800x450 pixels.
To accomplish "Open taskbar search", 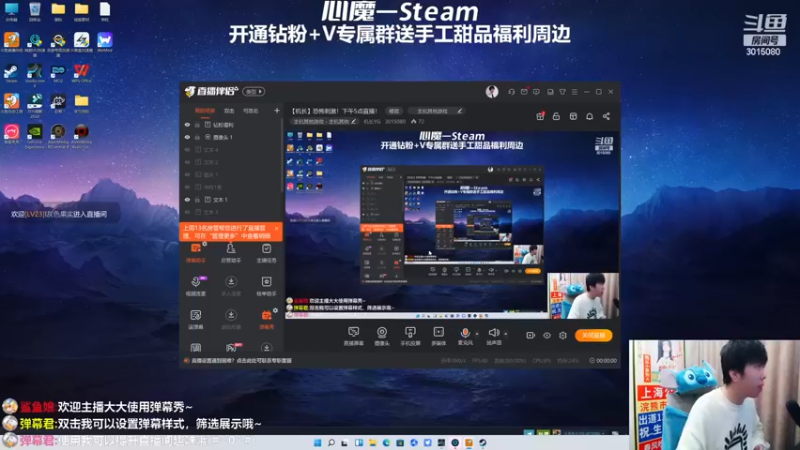I will click(331, 442).
